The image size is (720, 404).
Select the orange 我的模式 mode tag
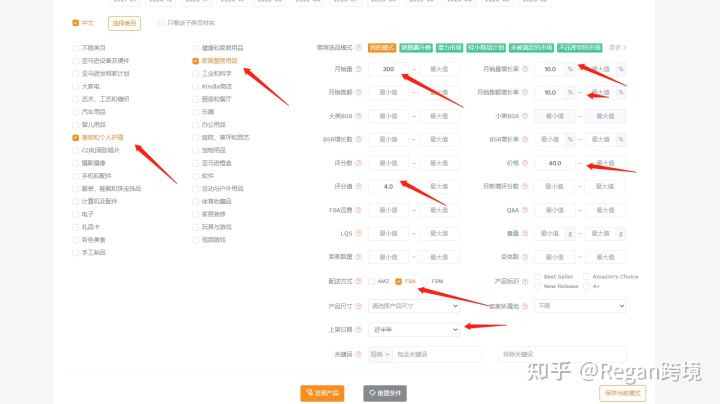[382, 47]
